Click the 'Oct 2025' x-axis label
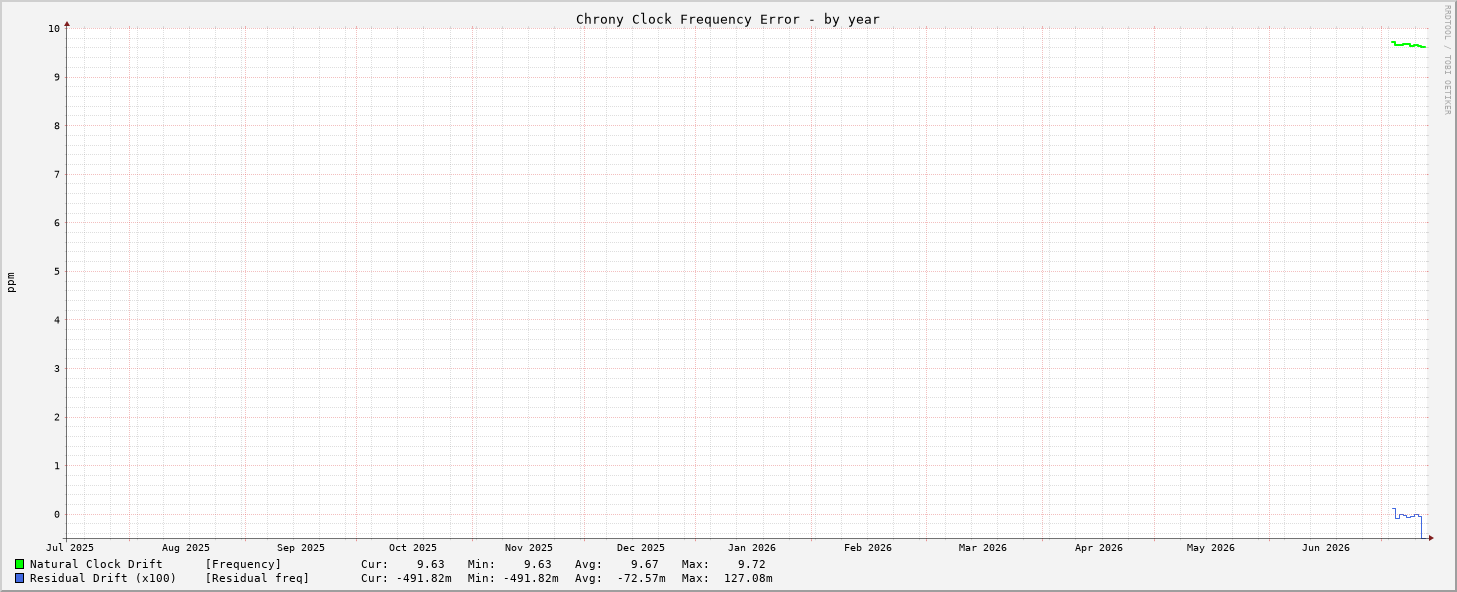This screenshot has width=1457, height=592. point(413,548)
